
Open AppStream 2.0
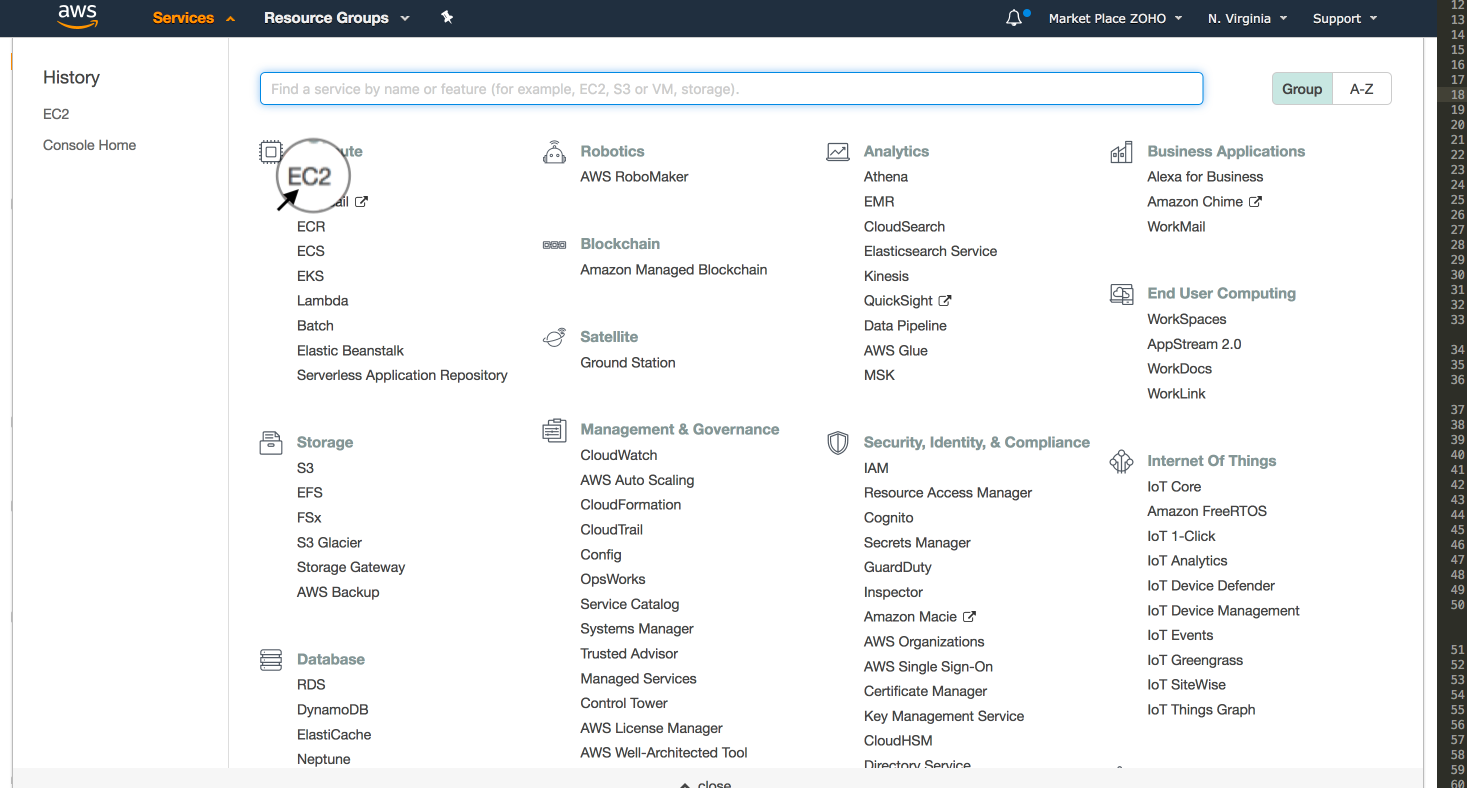point(1194,344)
